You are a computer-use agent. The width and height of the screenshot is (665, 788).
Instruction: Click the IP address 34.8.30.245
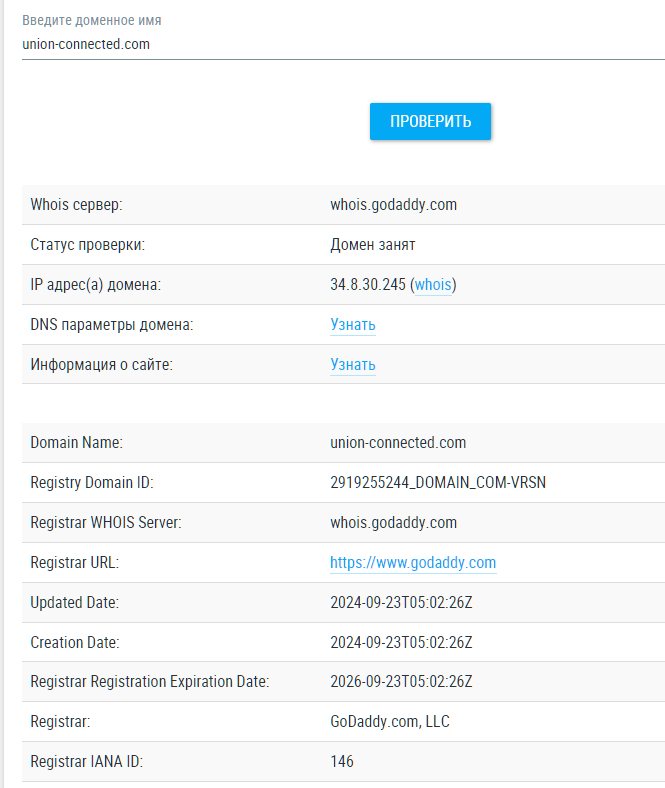(x=368, y=284)
